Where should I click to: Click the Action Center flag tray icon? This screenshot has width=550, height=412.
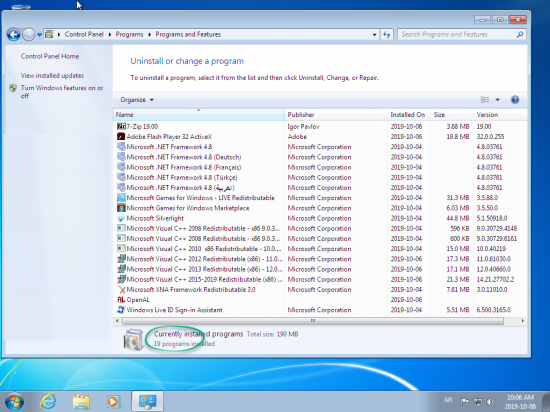click(x=464, y=401)
